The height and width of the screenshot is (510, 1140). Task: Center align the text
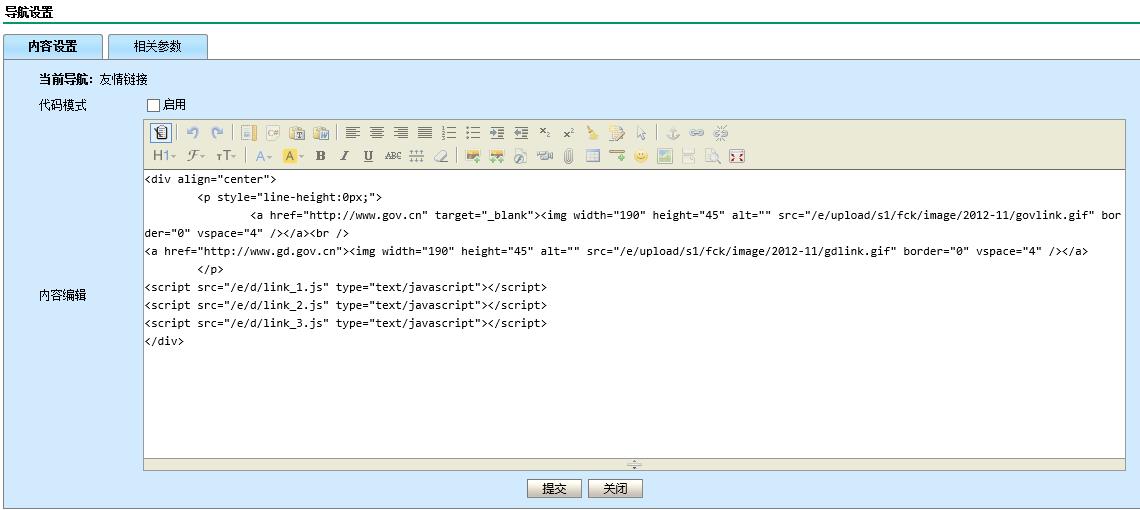pos(377,132)
